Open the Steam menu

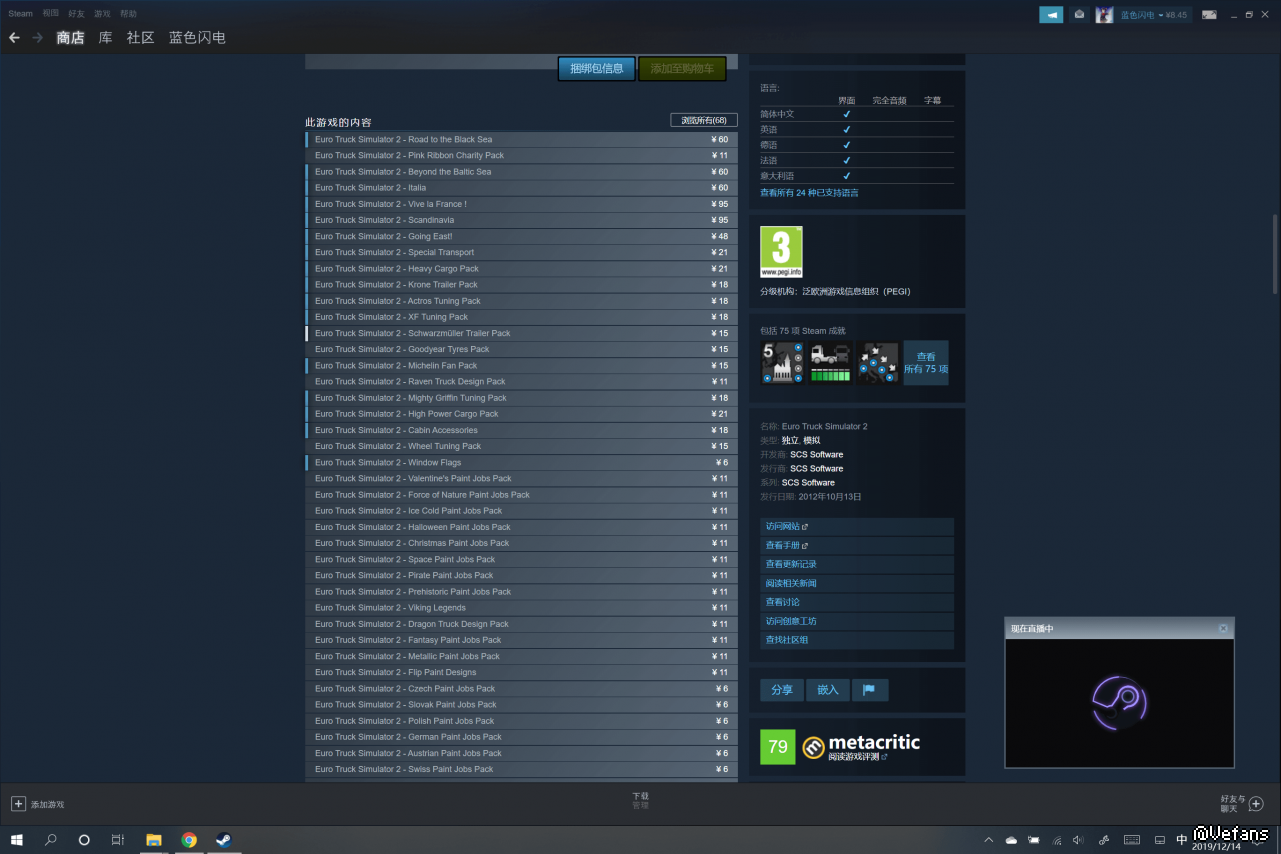click(x=20, y=14)
